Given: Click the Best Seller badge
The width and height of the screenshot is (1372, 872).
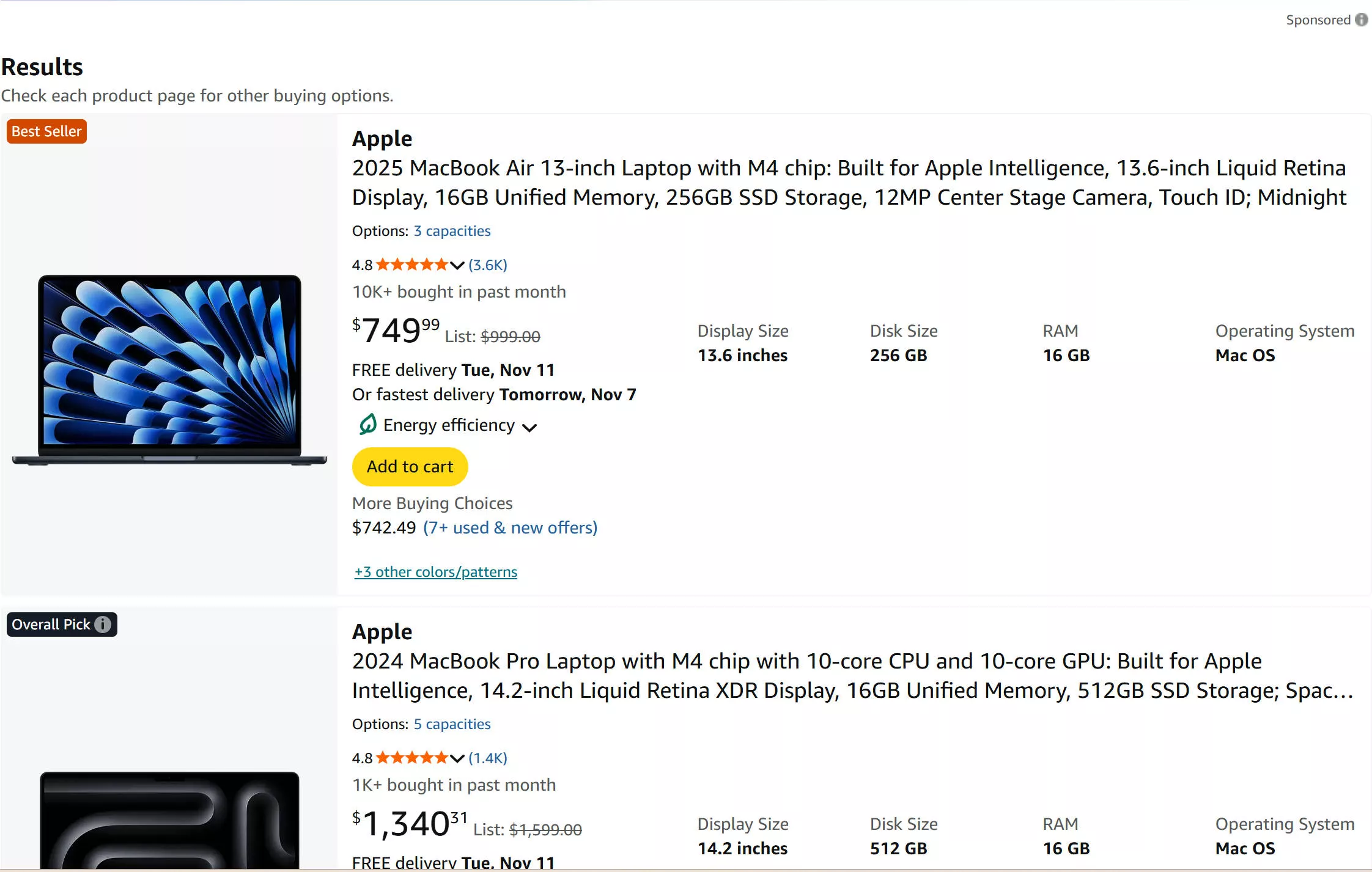Looking at the screenshot, I should pos(46,131).
